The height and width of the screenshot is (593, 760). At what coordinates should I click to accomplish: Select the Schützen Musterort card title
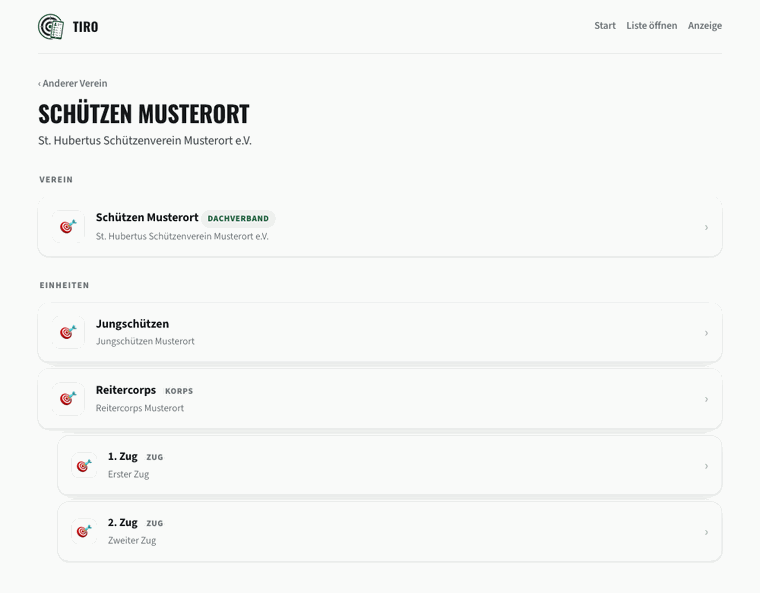[x=147, y=217]
